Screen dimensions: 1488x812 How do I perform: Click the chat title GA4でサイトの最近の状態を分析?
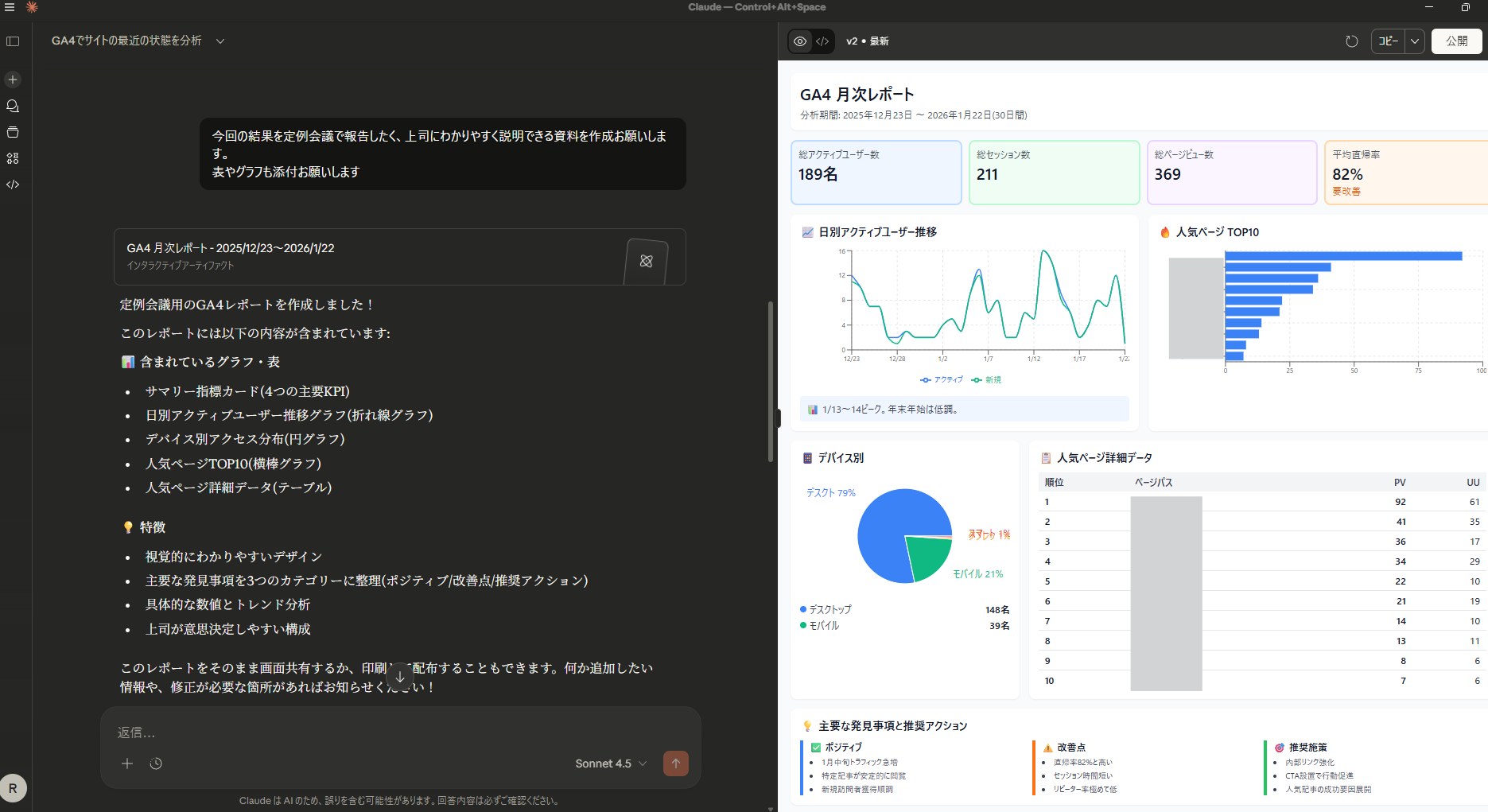point(126,41)
